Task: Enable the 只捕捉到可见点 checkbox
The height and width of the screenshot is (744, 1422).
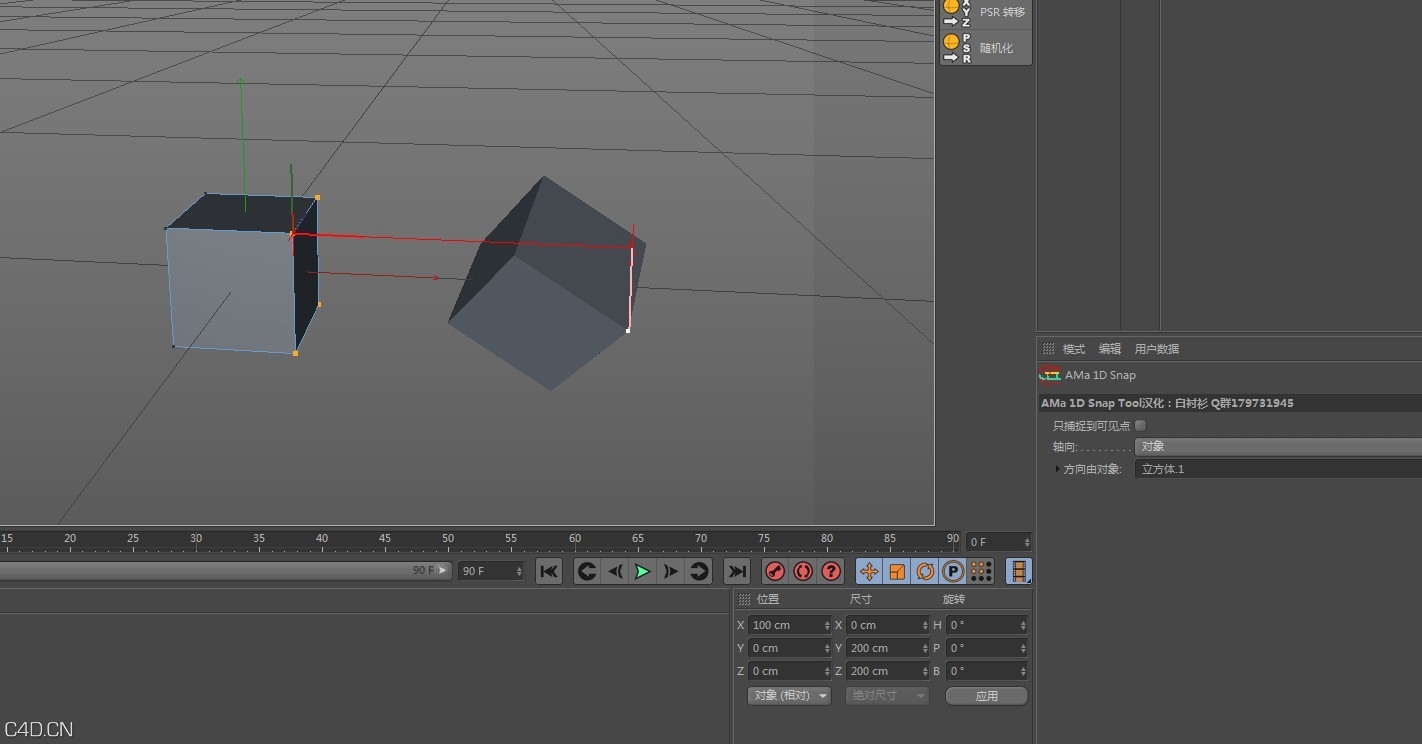Action: pyautogui.click(x=1140, y=424)
